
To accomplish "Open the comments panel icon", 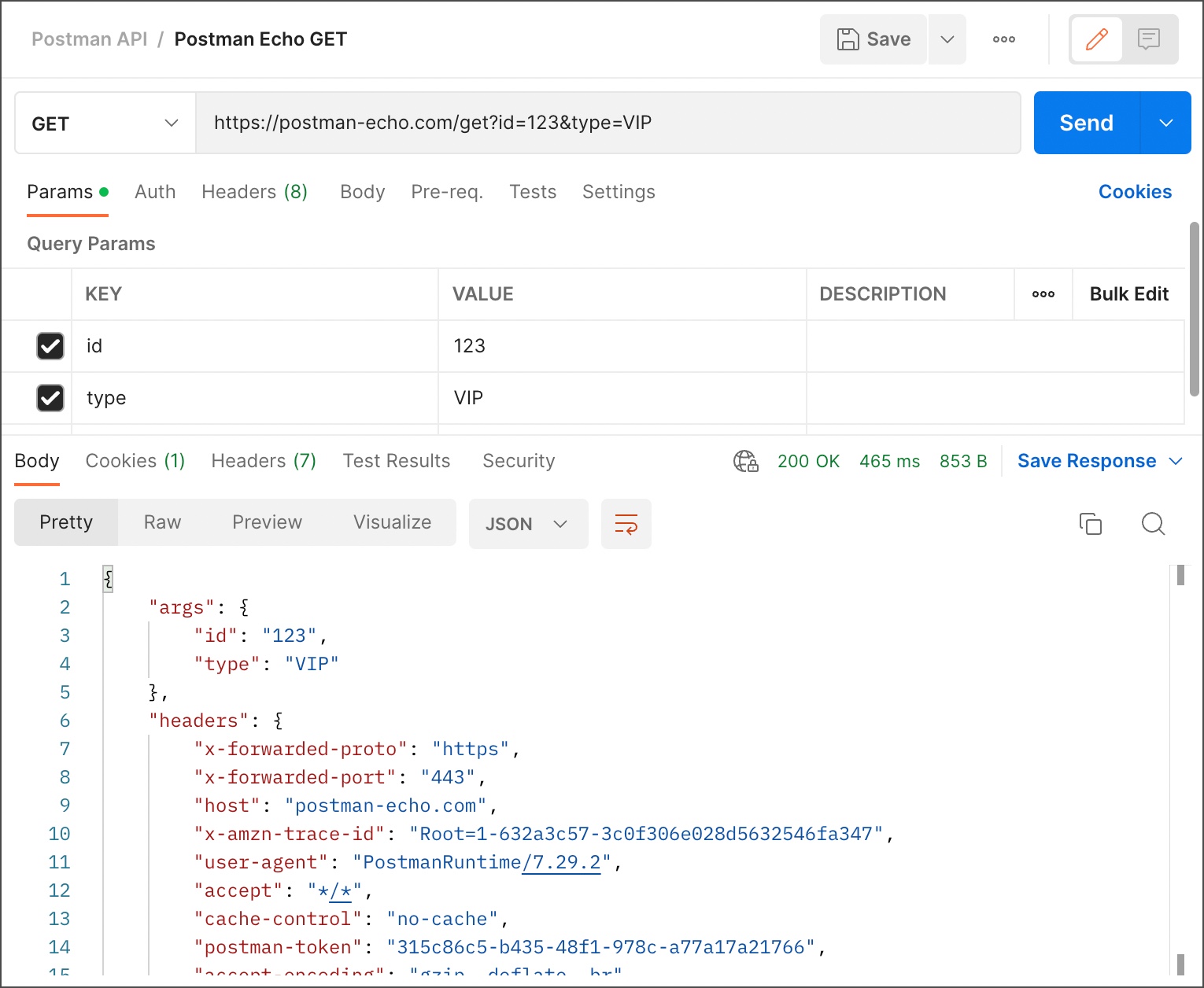I will click(x=1150, y=39).
